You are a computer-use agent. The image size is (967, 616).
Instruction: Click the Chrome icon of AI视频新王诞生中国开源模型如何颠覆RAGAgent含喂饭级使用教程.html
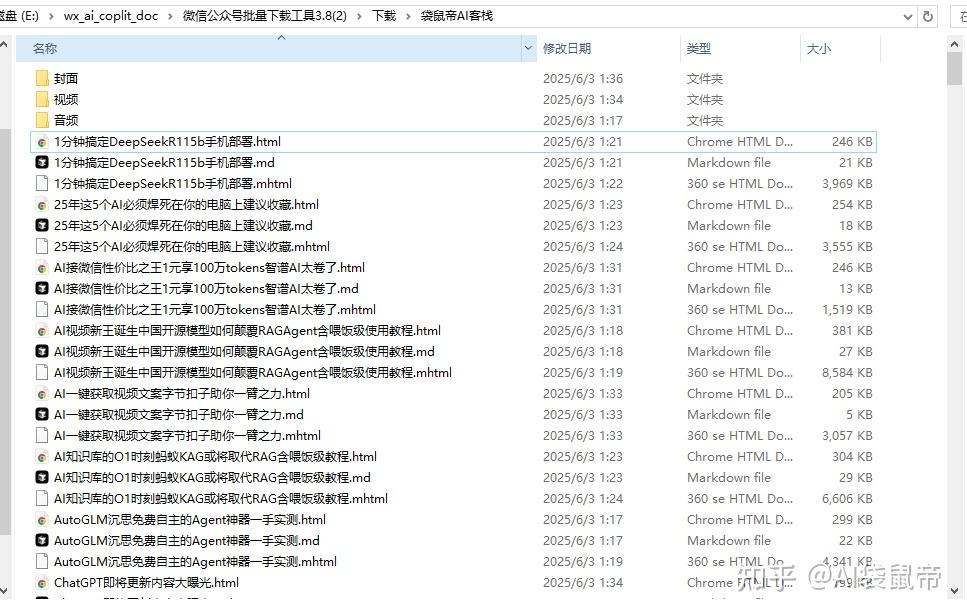point(42,331)
